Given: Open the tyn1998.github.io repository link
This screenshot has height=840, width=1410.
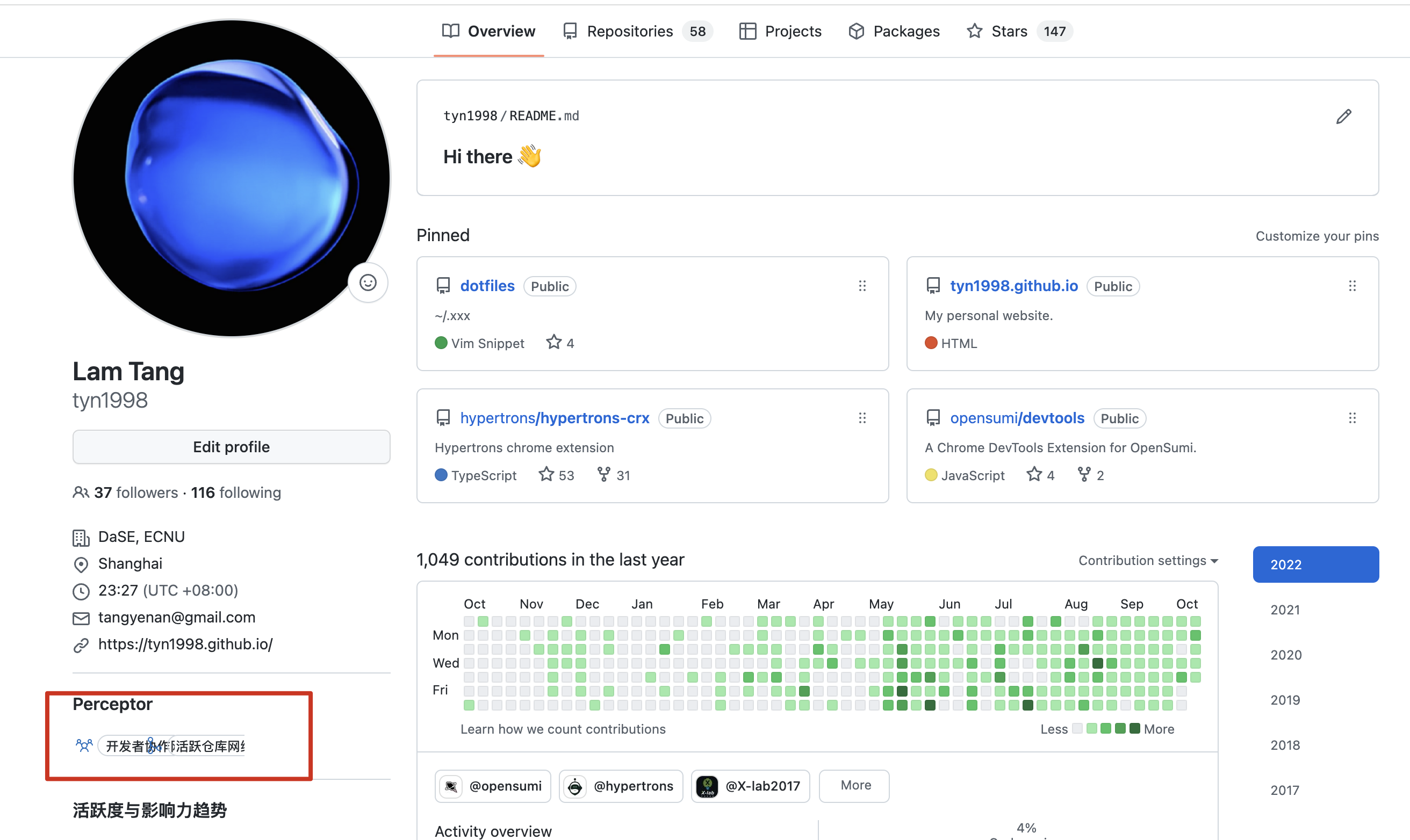Looking at the screenshot, I should pos(1013,286).
